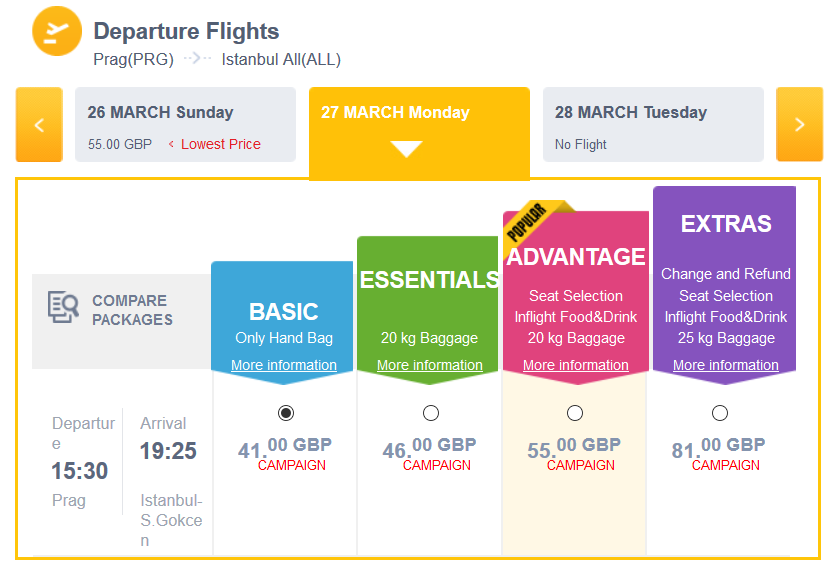
Task: Open the 28 MARCH Tuesday date tab
Action: [653, 124]
